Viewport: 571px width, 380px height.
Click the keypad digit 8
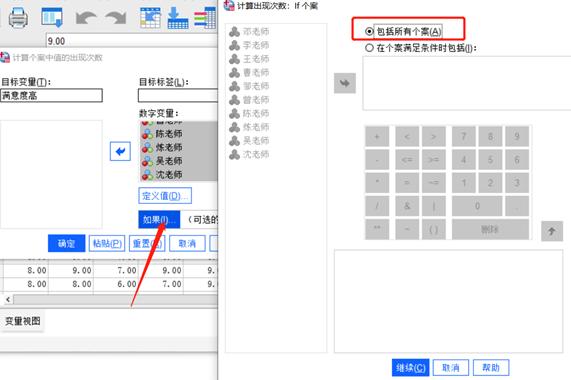click(x=490, y=136)
